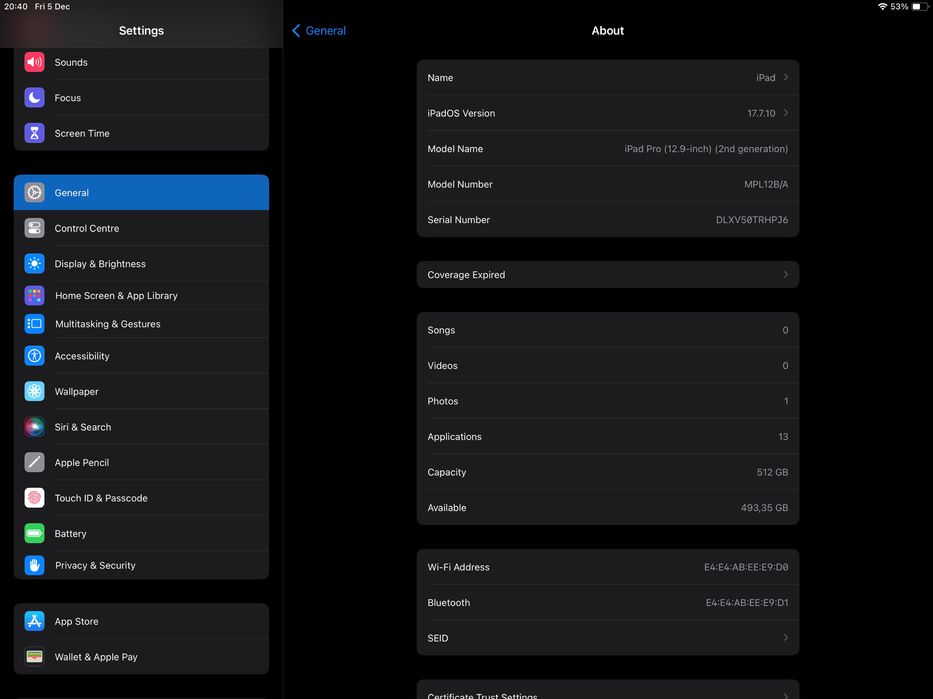933x699 pixels.
Task: Tap the Accessibility figure icon
Action: click(x=35, y=356)
